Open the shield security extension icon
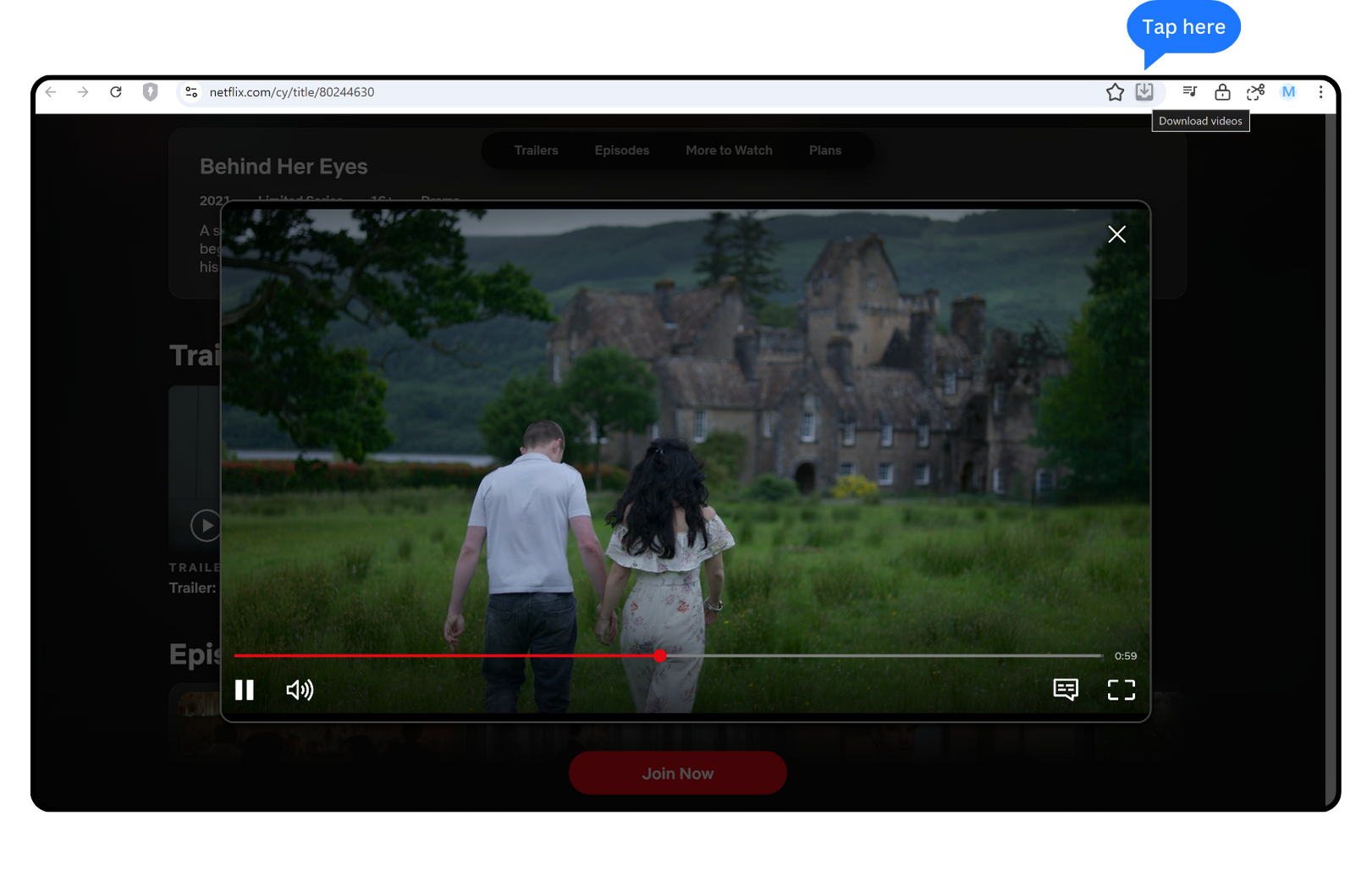 [x=150, y=92]
